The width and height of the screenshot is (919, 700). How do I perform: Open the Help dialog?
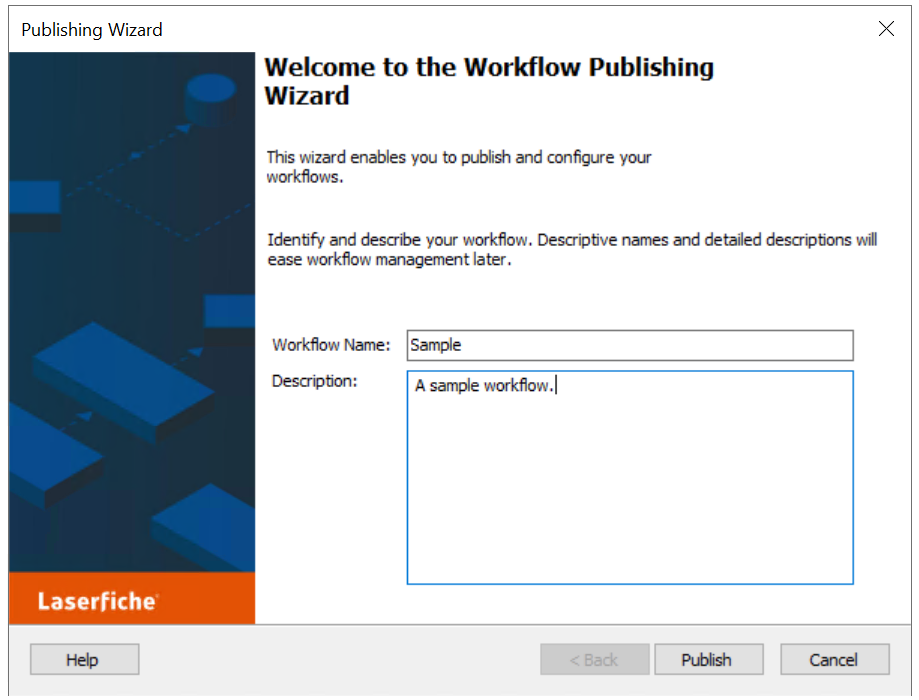[84, 659]
